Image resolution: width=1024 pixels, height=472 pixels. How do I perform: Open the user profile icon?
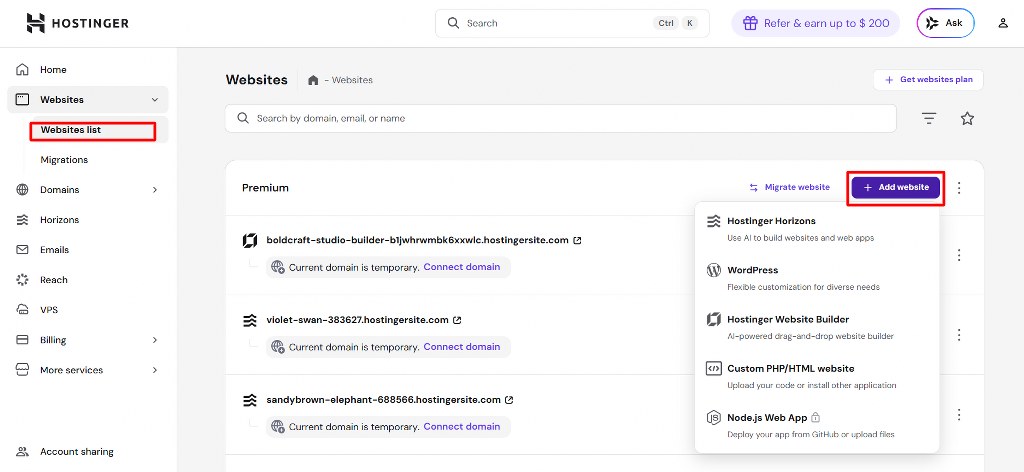[x=1003, y=23]
